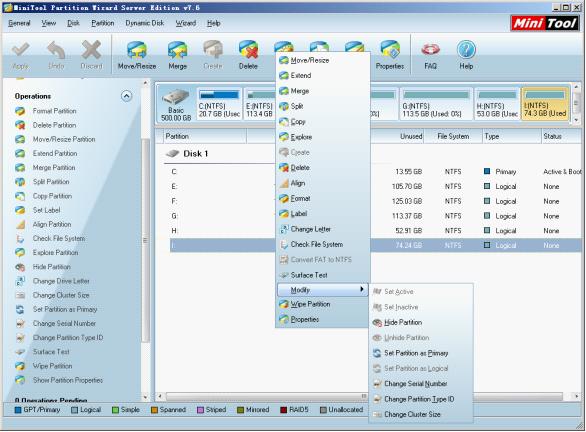This screenshot has width=586, height=432.
Task: Select the Basic 500.00 GB disk icon
Action: click(x=176, y=104)
